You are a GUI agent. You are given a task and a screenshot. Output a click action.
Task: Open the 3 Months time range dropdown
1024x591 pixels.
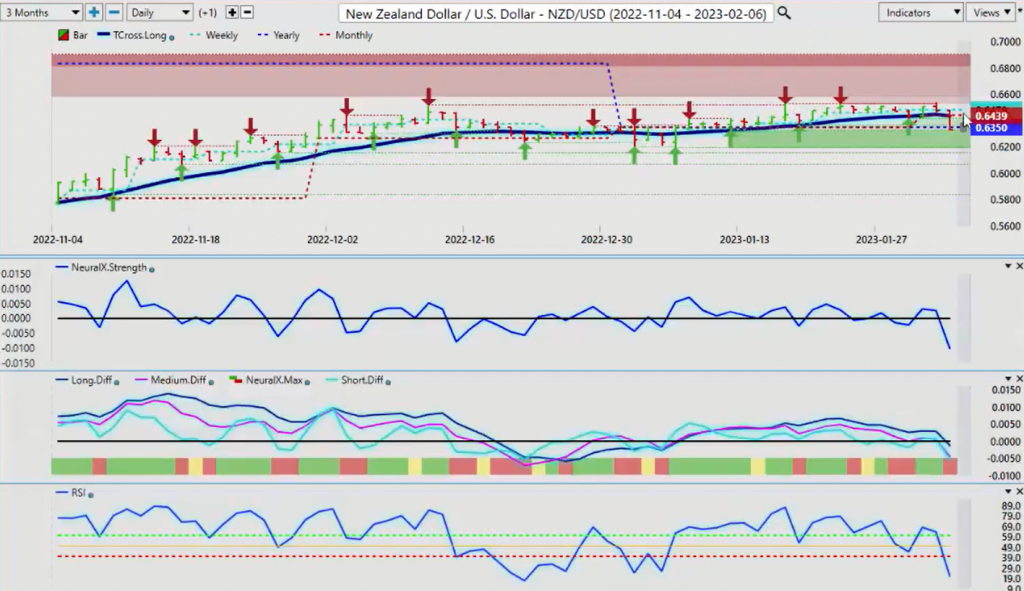(40, 12)
